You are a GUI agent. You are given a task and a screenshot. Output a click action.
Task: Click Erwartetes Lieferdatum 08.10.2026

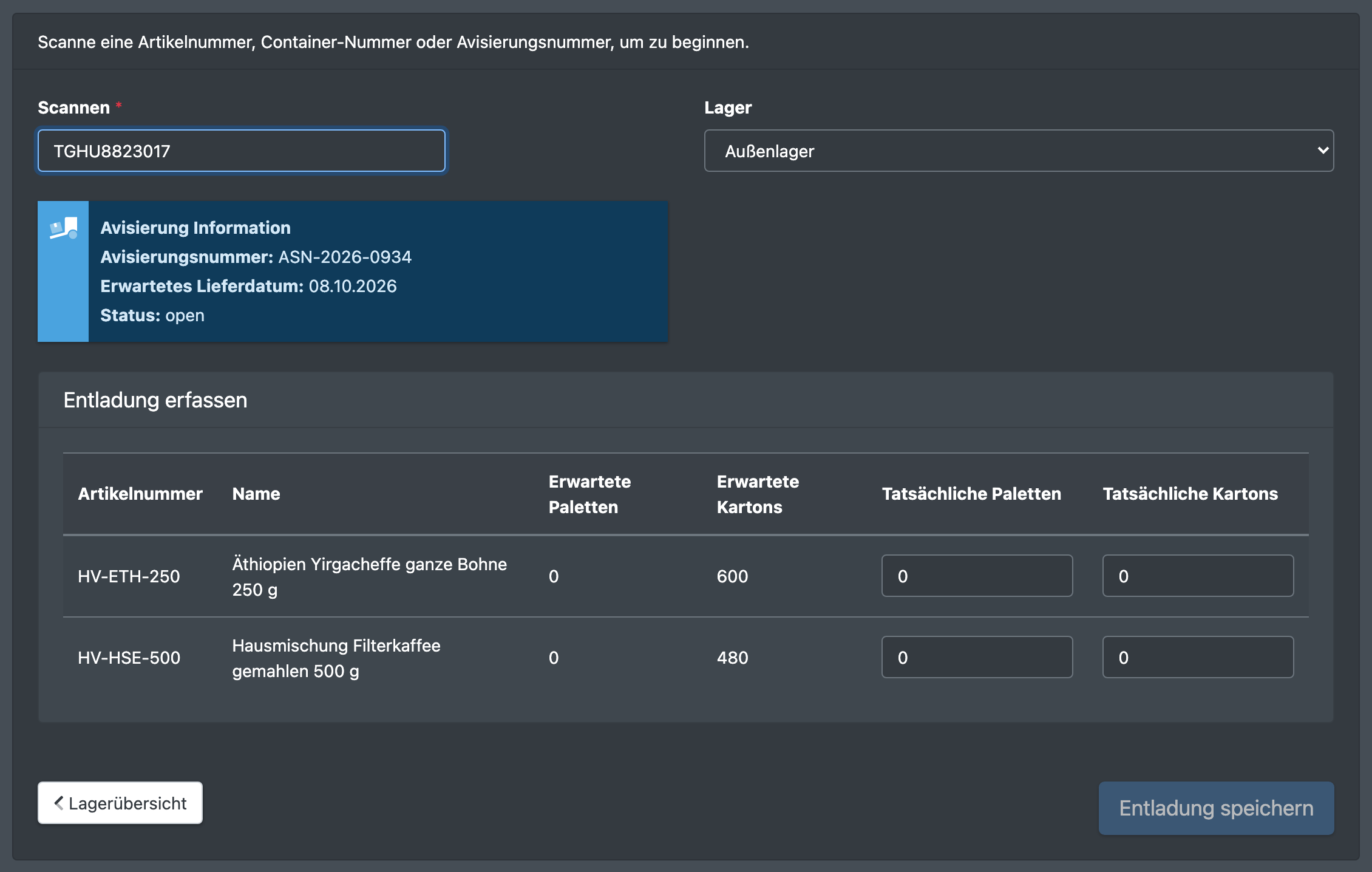(x=248, y=286)
